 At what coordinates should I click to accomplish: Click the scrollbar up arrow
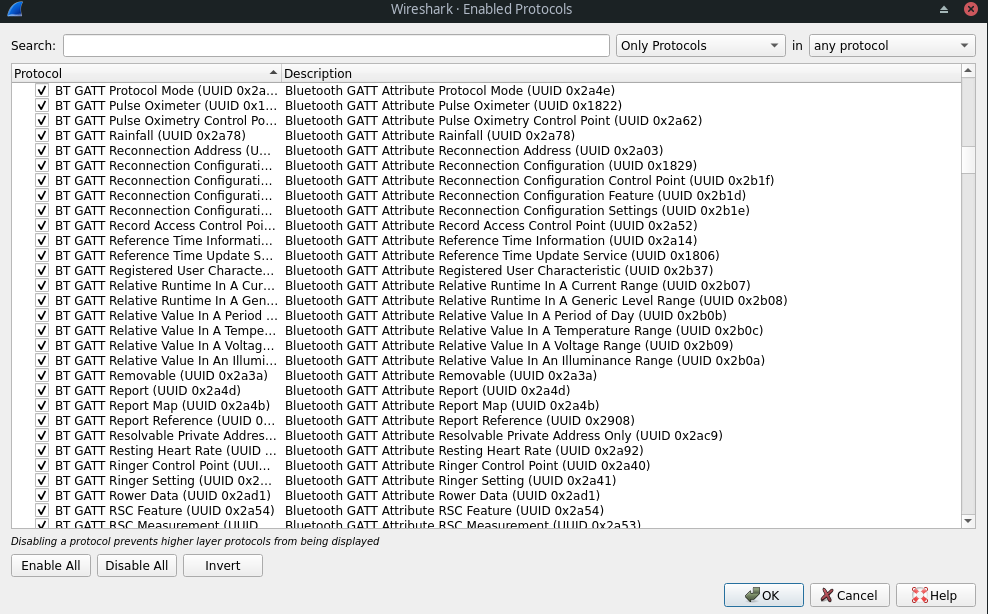tap(968, 71)
